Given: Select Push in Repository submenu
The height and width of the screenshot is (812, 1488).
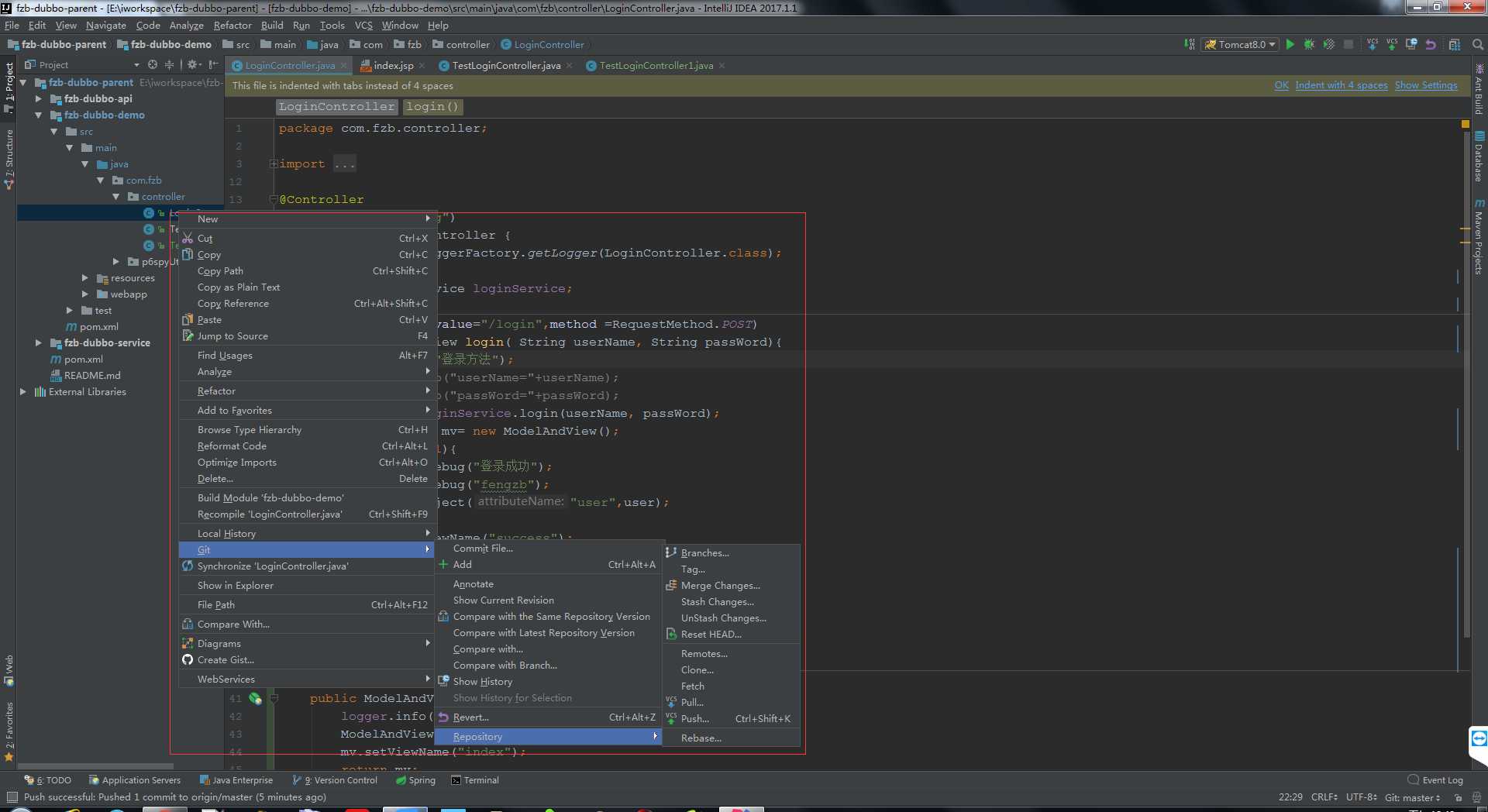Looking at the screenshot, I should pyautogui.click(x=731, y=719).
